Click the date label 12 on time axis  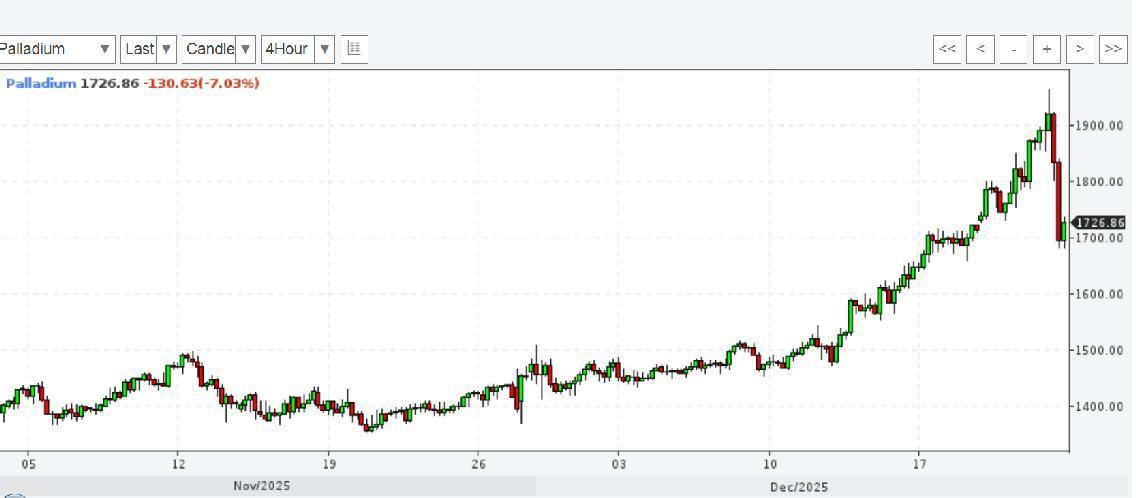pos(178,464)
